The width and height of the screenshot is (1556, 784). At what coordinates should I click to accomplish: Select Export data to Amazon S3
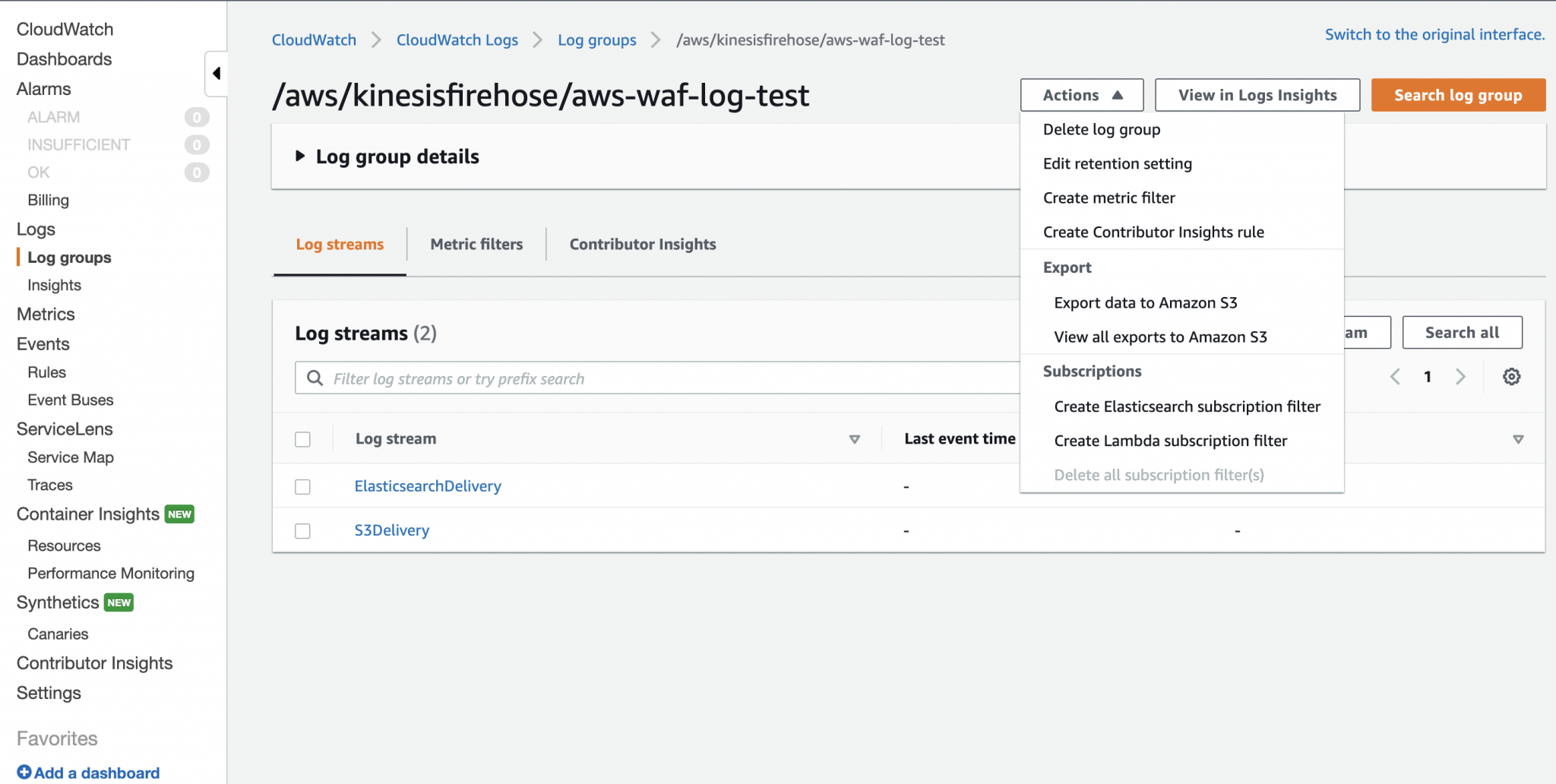click(x=1146, y=302)
